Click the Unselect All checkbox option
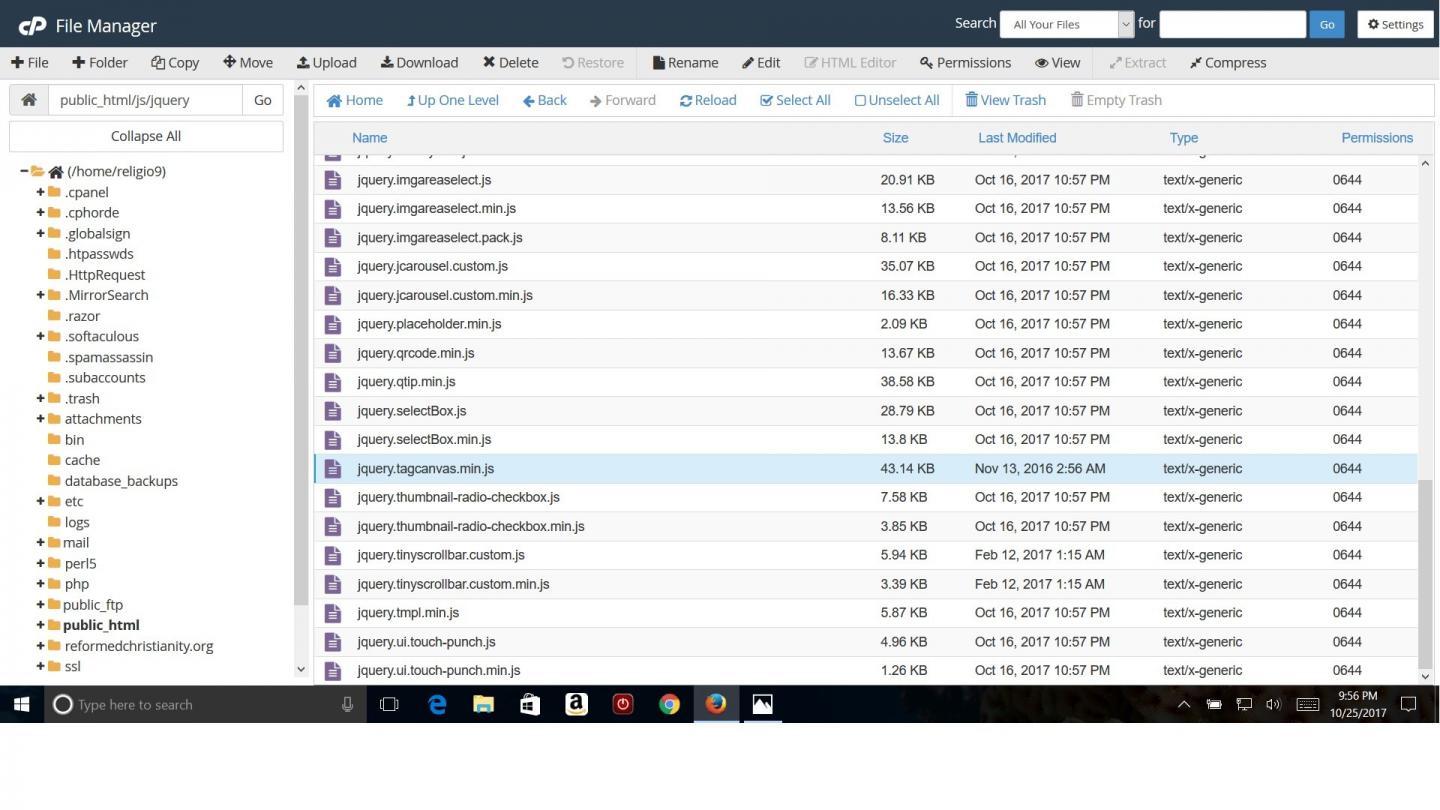Viewport: 1440px width, 810px height. point(897,100)
